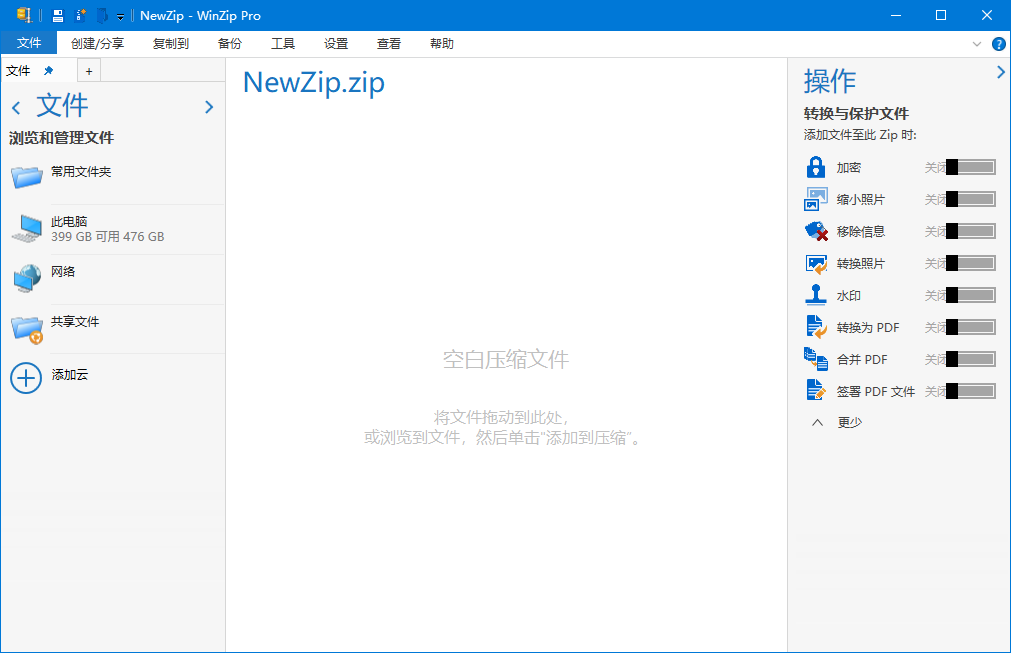The width and height of the screenshot is (1011, 653).
Task: Turn on the 缩小照片 toggle
Action: 970,199
